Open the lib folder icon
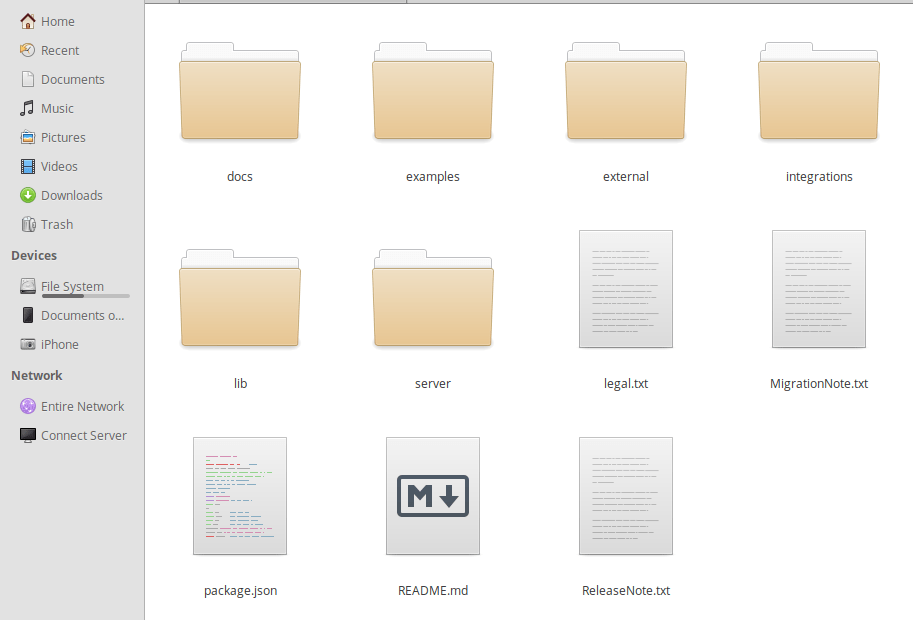The image size is (913, 620). click(x=240, y=298)
